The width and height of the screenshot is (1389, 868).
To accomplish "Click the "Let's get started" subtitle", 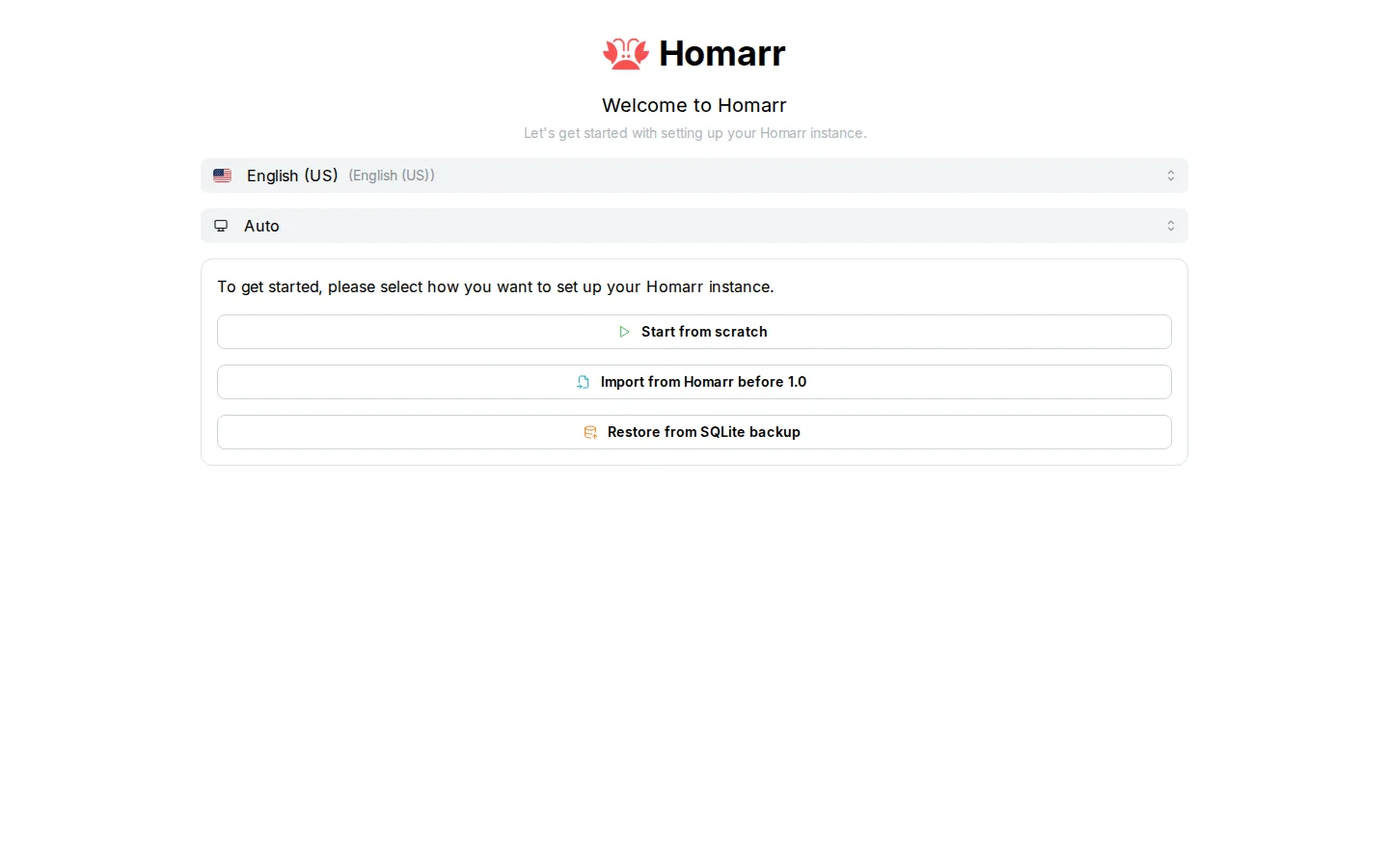I will click(x=694, y=133).
